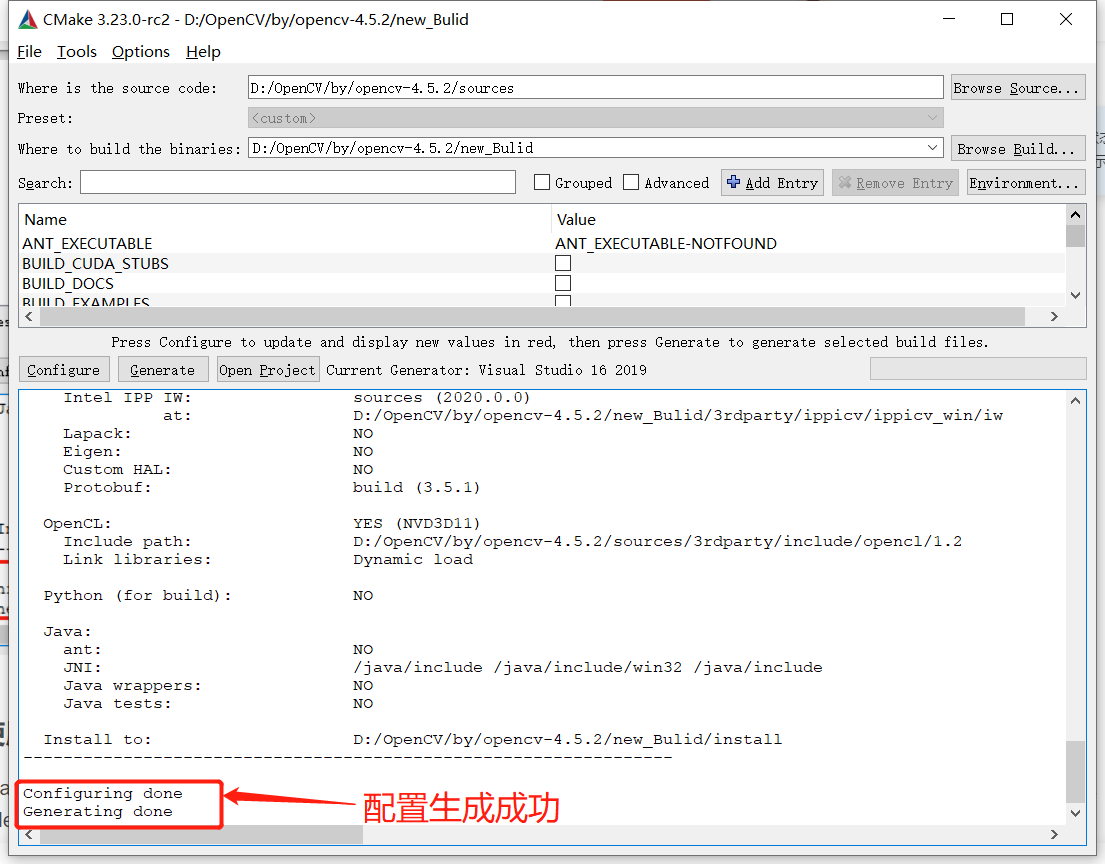1105x864 pixels.
Task: Open the File menu
Action: pyautogui.click(x=29, y=51)
